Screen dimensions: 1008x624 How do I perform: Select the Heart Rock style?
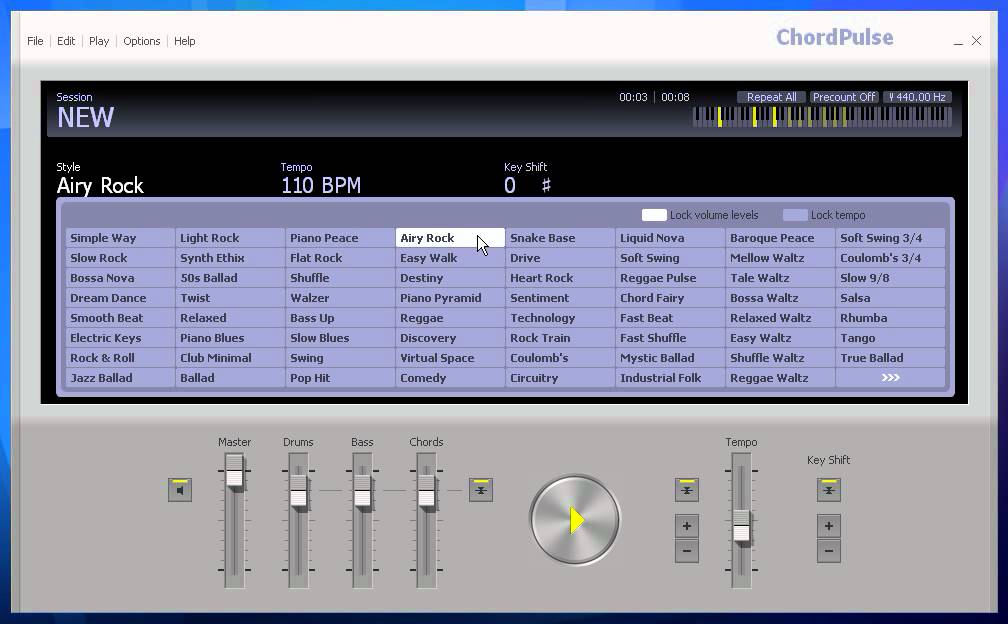point(560,278)
